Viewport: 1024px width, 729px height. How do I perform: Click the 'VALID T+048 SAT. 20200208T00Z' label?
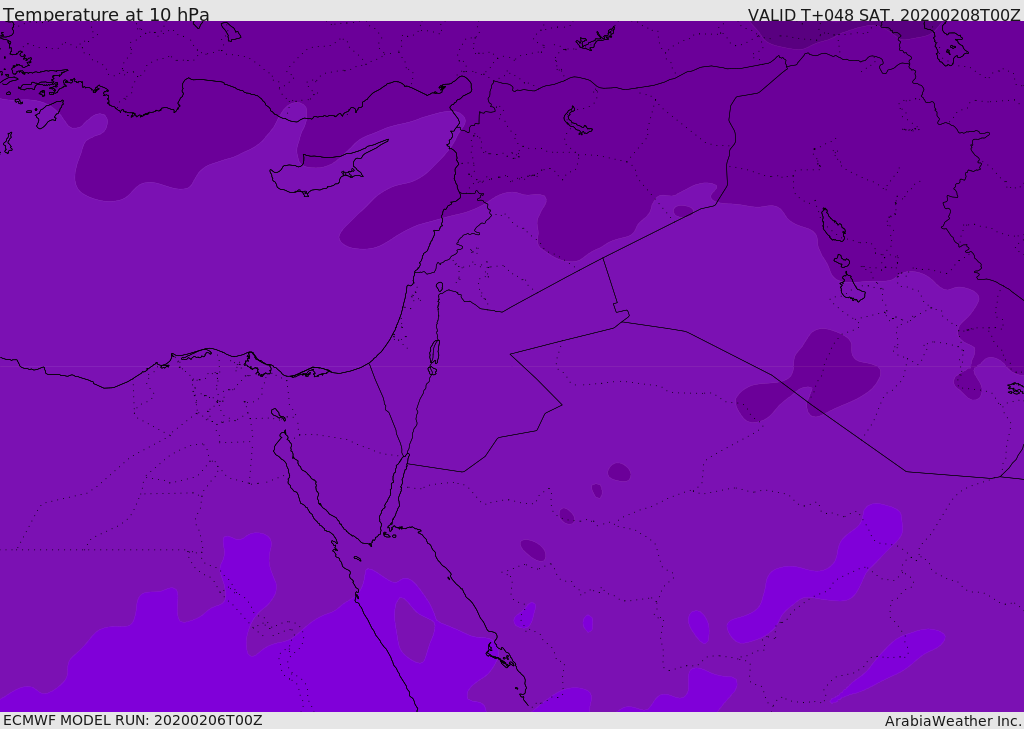[x=884, y=14]
